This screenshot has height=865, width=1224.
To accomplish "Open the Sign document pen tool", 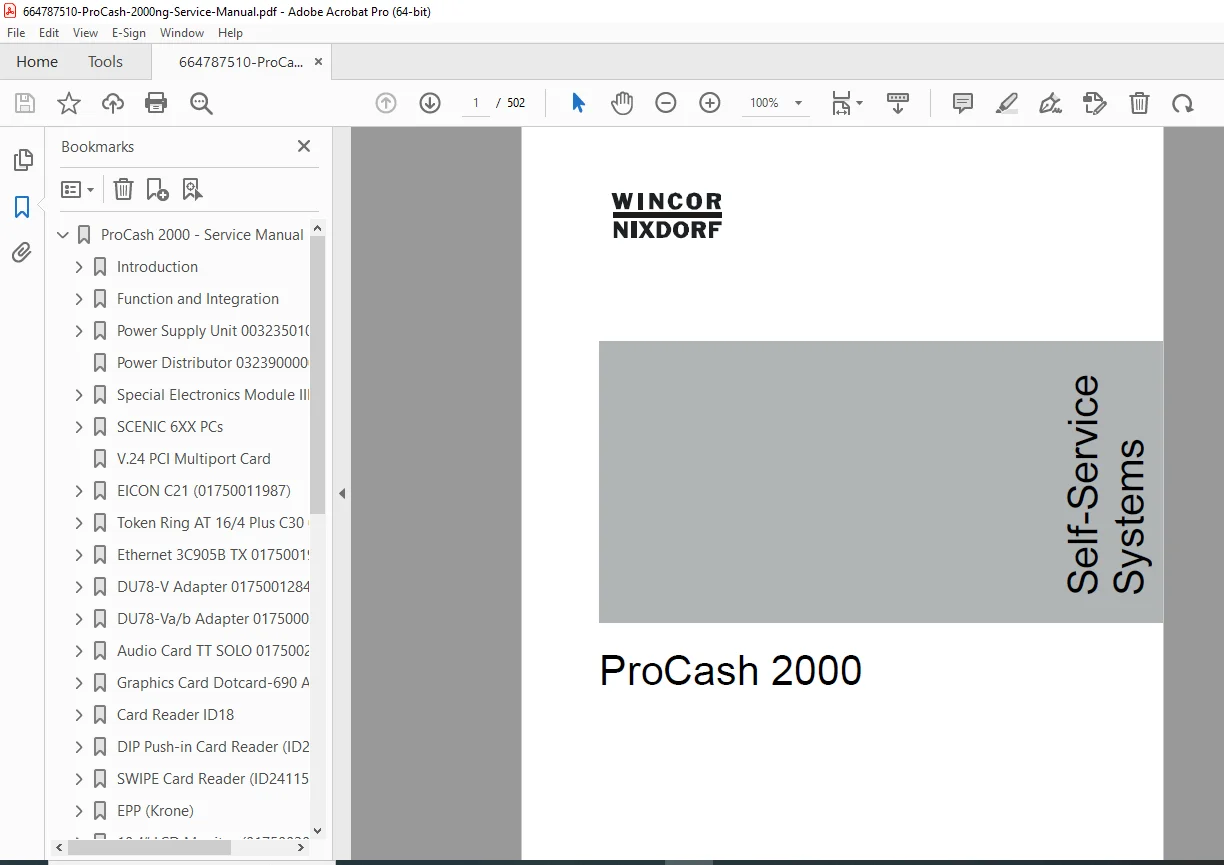I will 1050,103.
